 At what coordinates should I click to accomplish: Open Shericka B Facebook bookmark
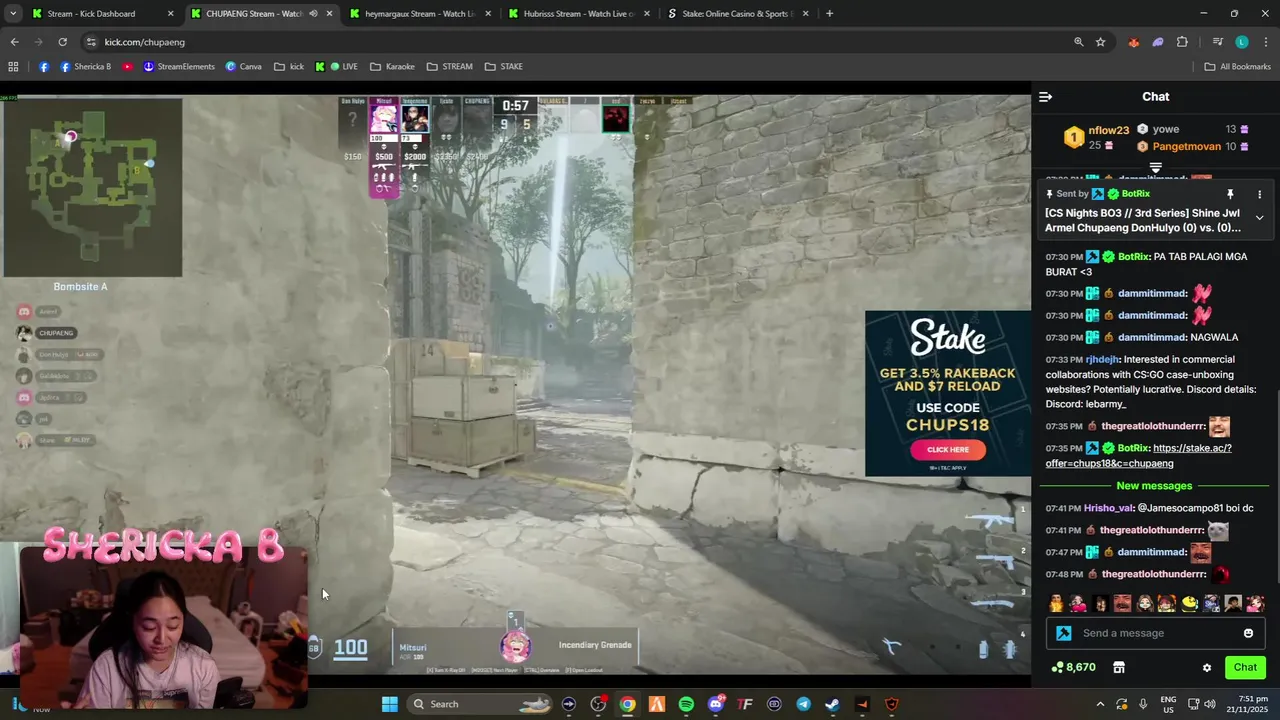click(x=86, y=67)
